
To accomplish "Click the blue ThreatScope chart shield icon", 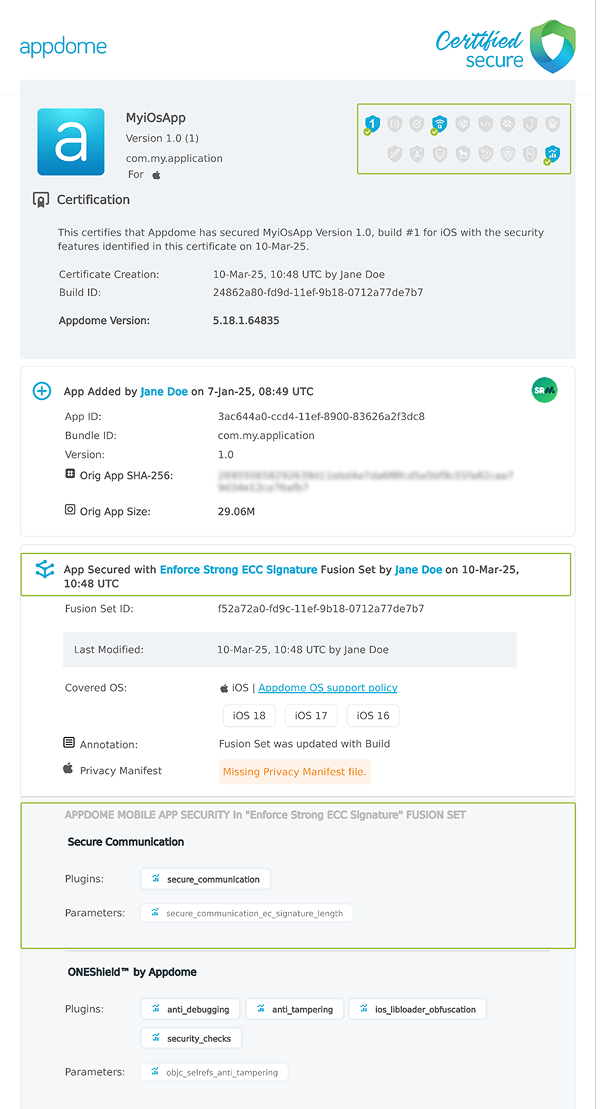I will [x=552, y=154].
